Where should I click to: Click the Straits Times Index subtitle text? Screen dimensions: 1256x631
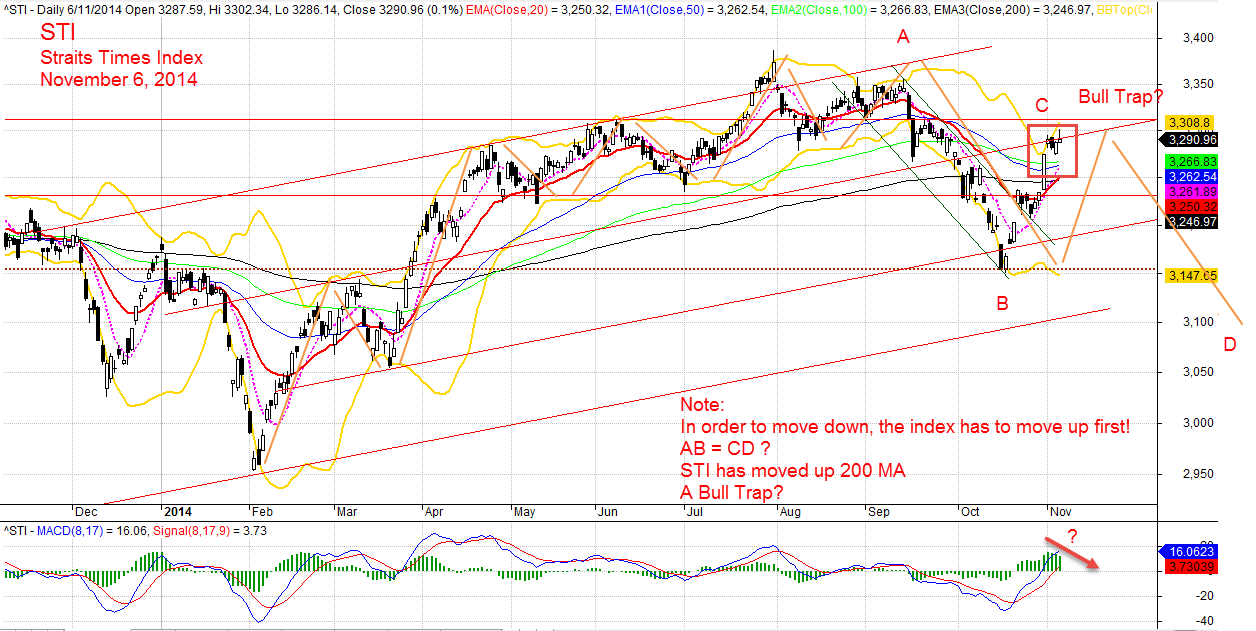[x=121, y=58]
